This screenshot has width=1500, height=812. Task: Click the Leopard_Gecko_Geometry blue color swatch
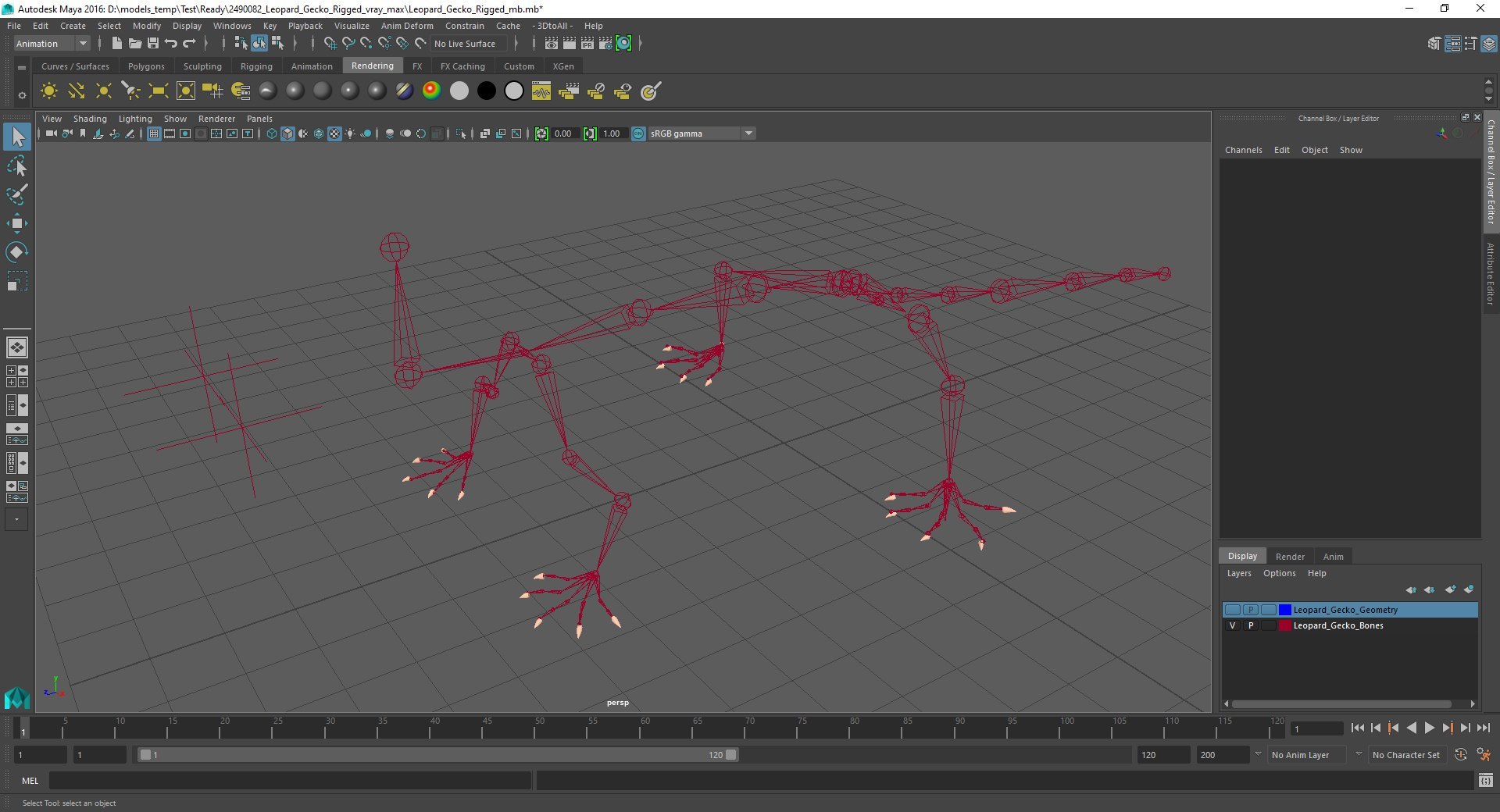(x=1284, y=610)
